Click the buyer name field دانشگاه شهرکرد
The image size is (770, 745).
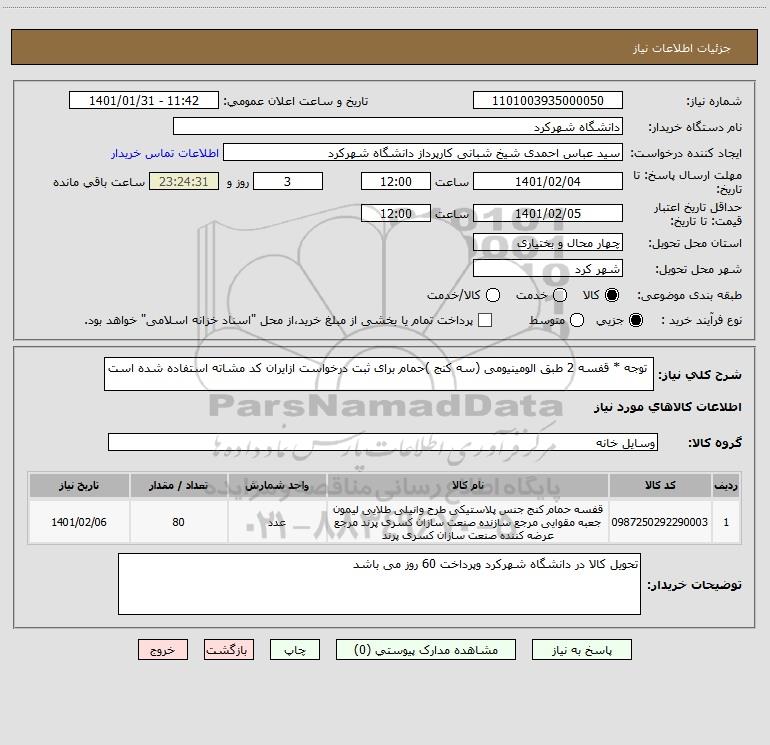point(398,126)
